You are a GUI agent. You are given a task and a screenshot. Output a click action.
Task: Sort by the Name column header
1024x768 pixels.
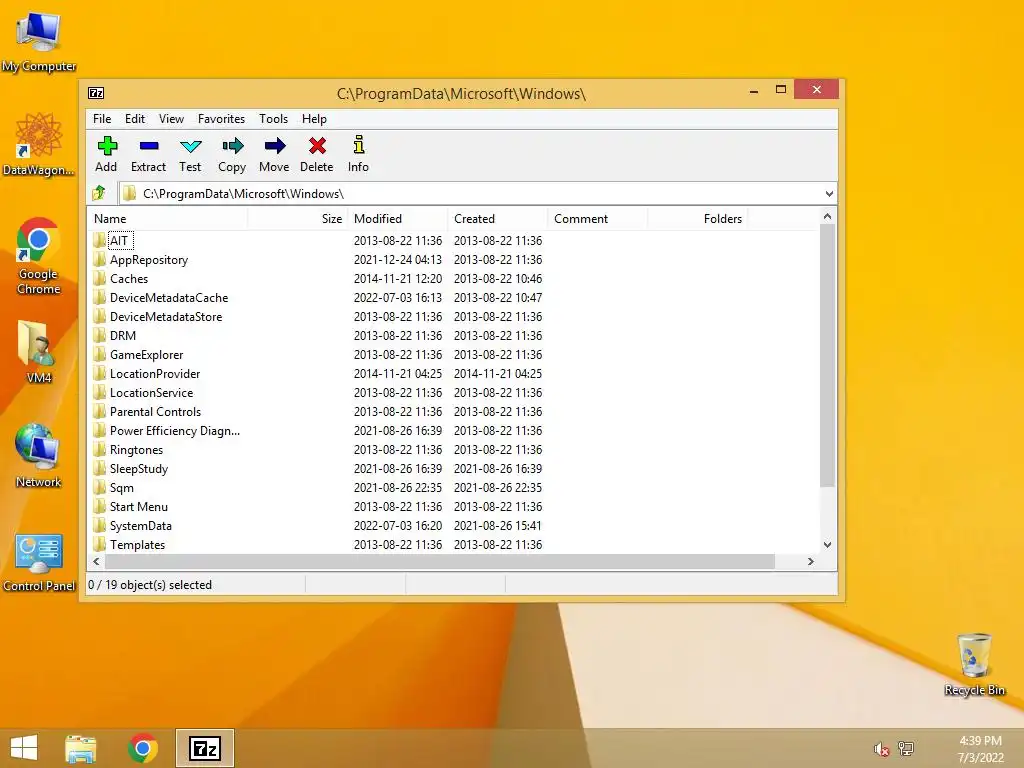[167, 219]
